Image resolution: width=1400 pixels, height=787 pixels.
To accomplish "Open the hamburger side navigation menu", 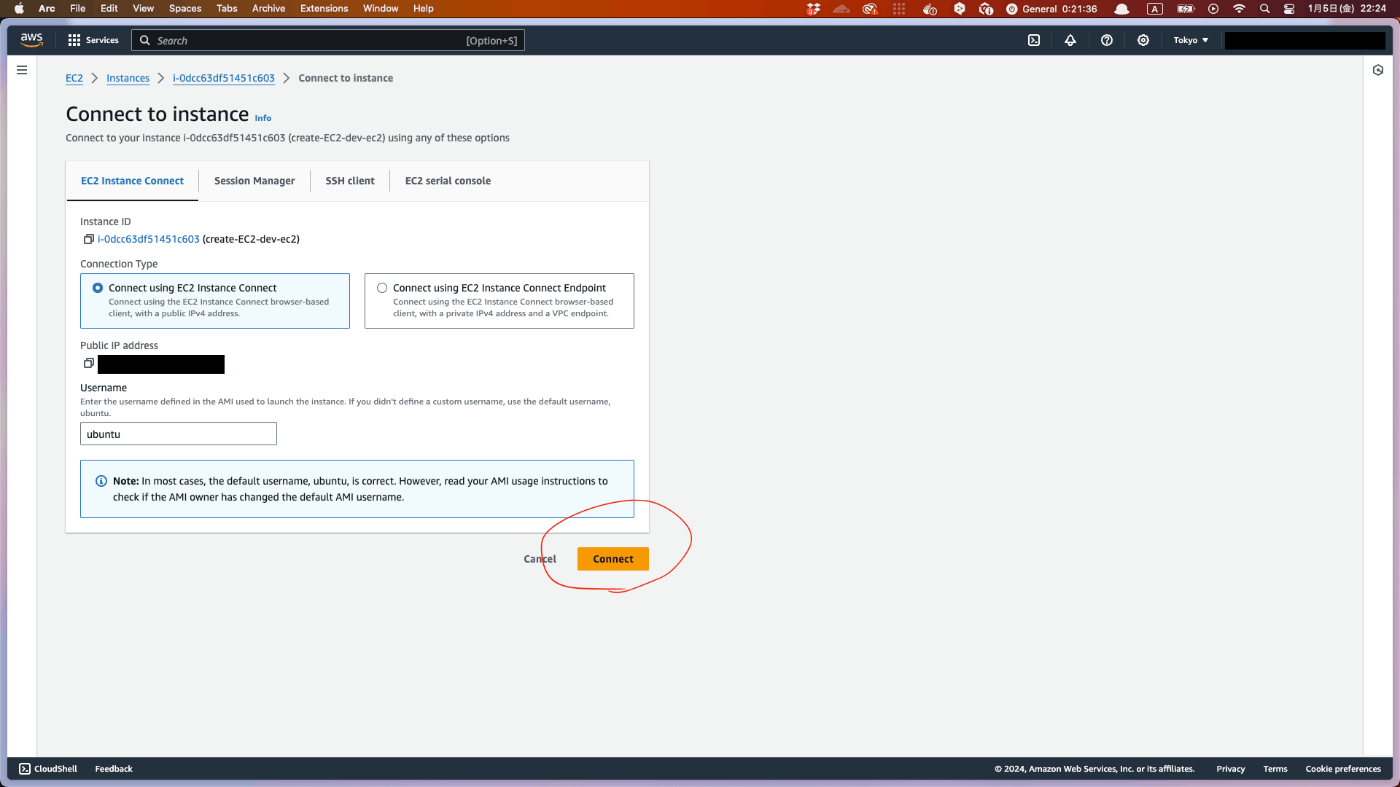I will (21, 70).
